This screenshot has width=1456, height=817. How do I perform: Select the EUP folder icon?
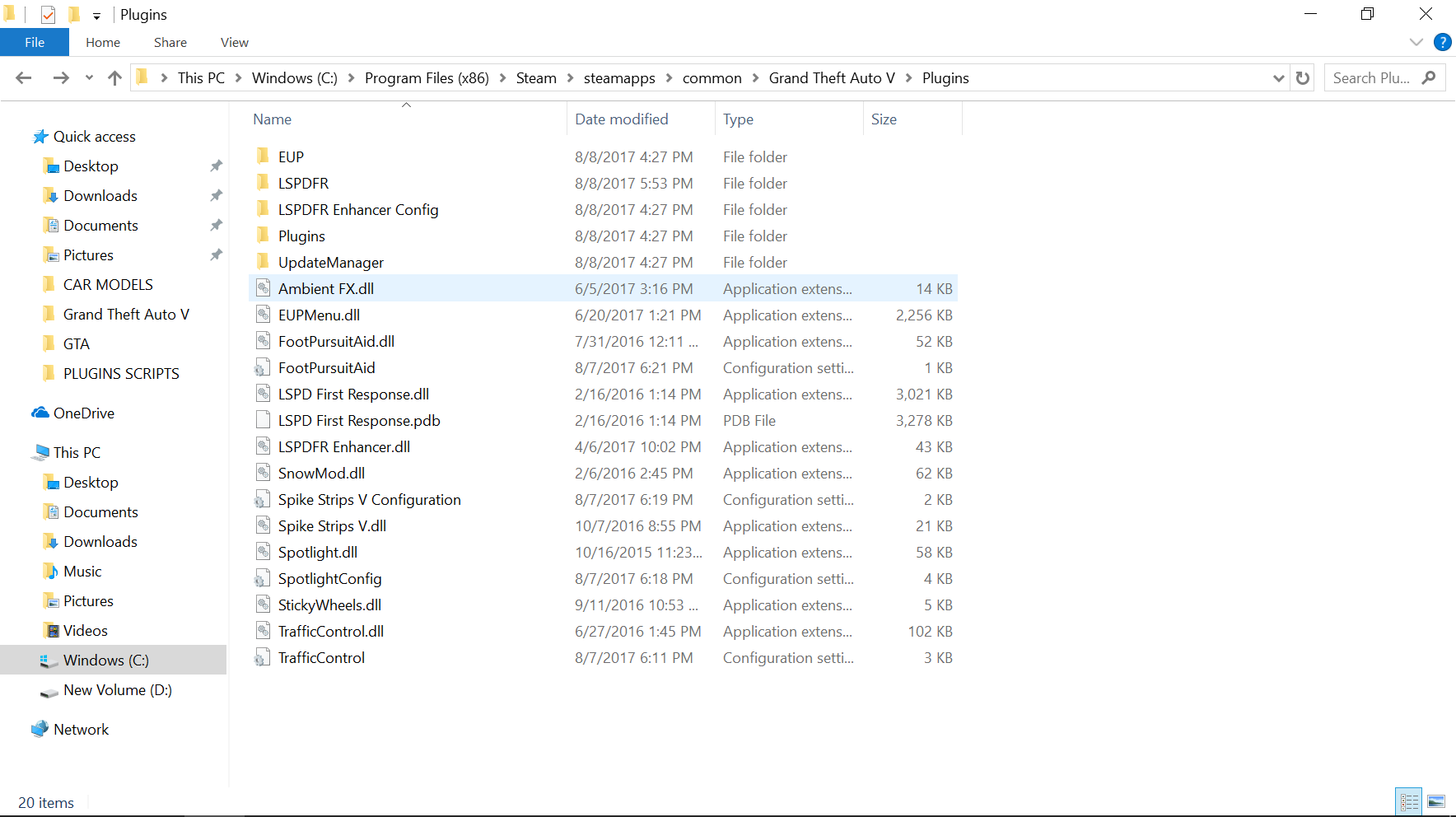(x=263, y=156)
